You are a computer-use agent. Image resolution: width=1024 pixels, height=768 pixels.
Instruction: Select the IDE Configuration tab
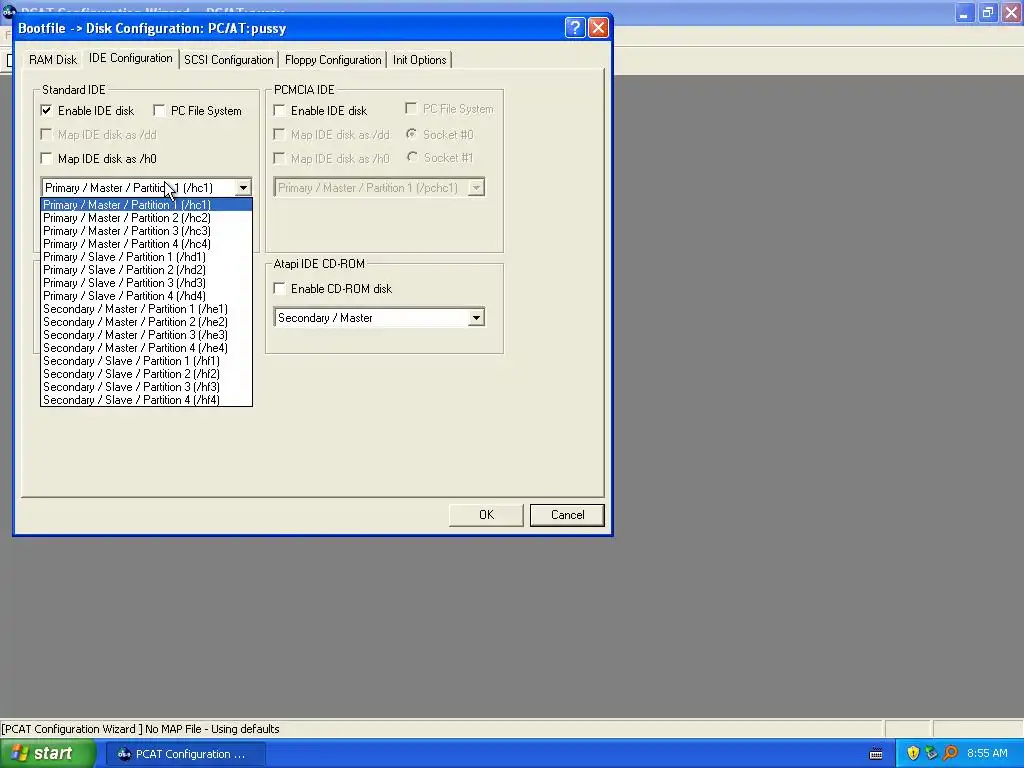click(x=131, y=58)
